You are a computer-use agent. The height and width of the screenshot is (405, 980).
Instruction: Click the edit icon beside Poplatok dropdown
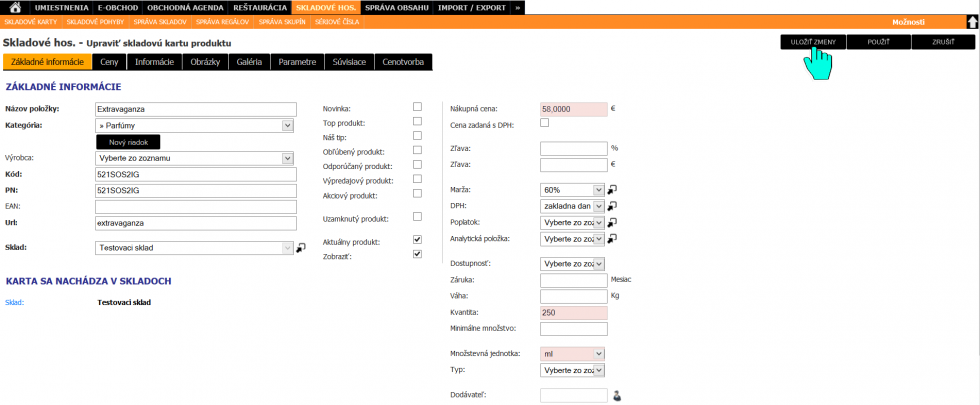tap(612, 221)
